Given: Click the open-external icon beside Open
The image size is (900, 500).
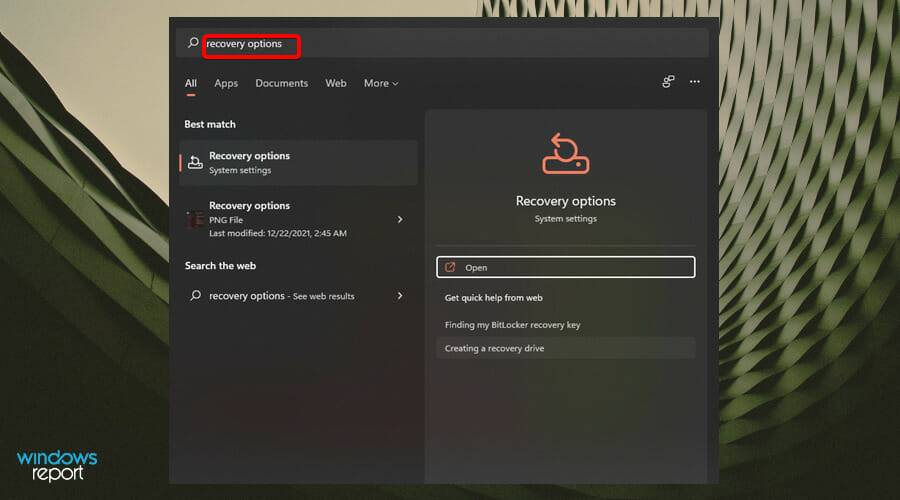Looking at the screenshot, I should (451, 267).
